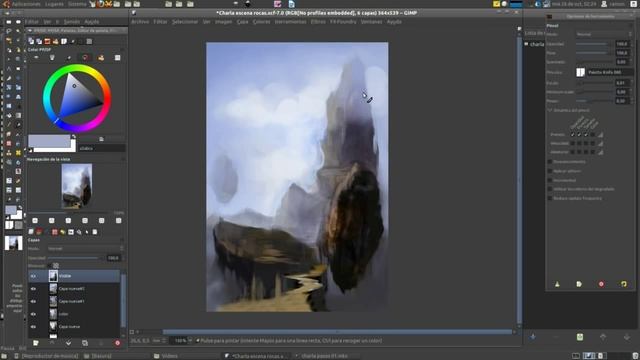Select the Blend gradient tool
Screen dimensions: 640x360
(x=18, y=116)
